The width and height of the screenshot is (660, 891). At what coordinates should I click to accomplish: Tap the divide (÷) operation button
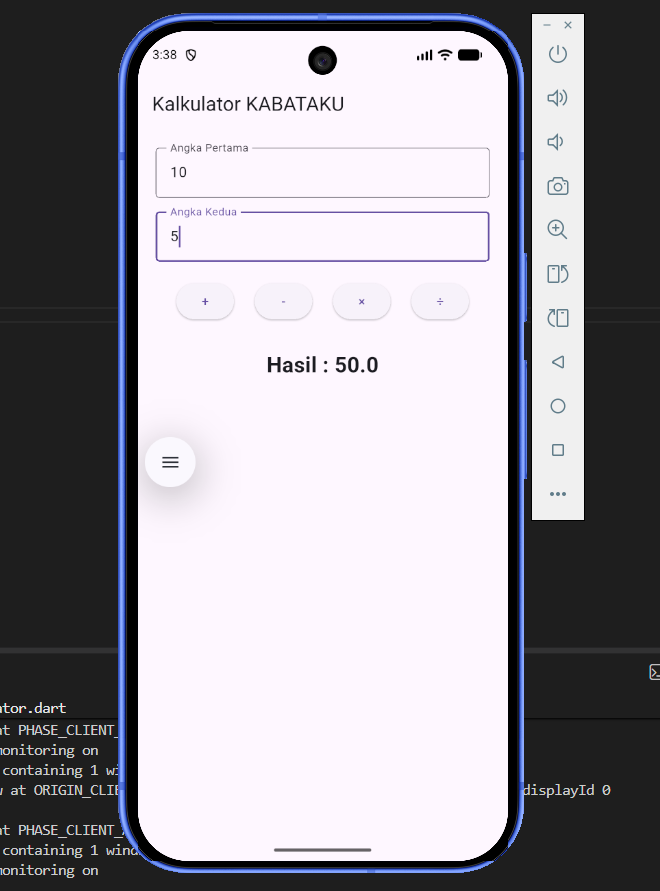point(440,302)
